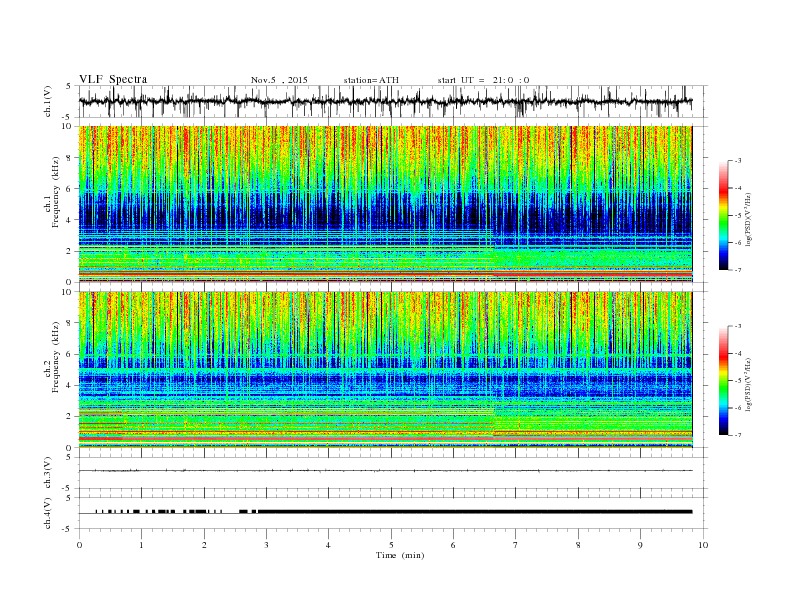Image resolution: width=792 pixels, height=612 pixels.
Task: Click the ch.3 voltage trace panel
Action: click(x=393, y=473)
